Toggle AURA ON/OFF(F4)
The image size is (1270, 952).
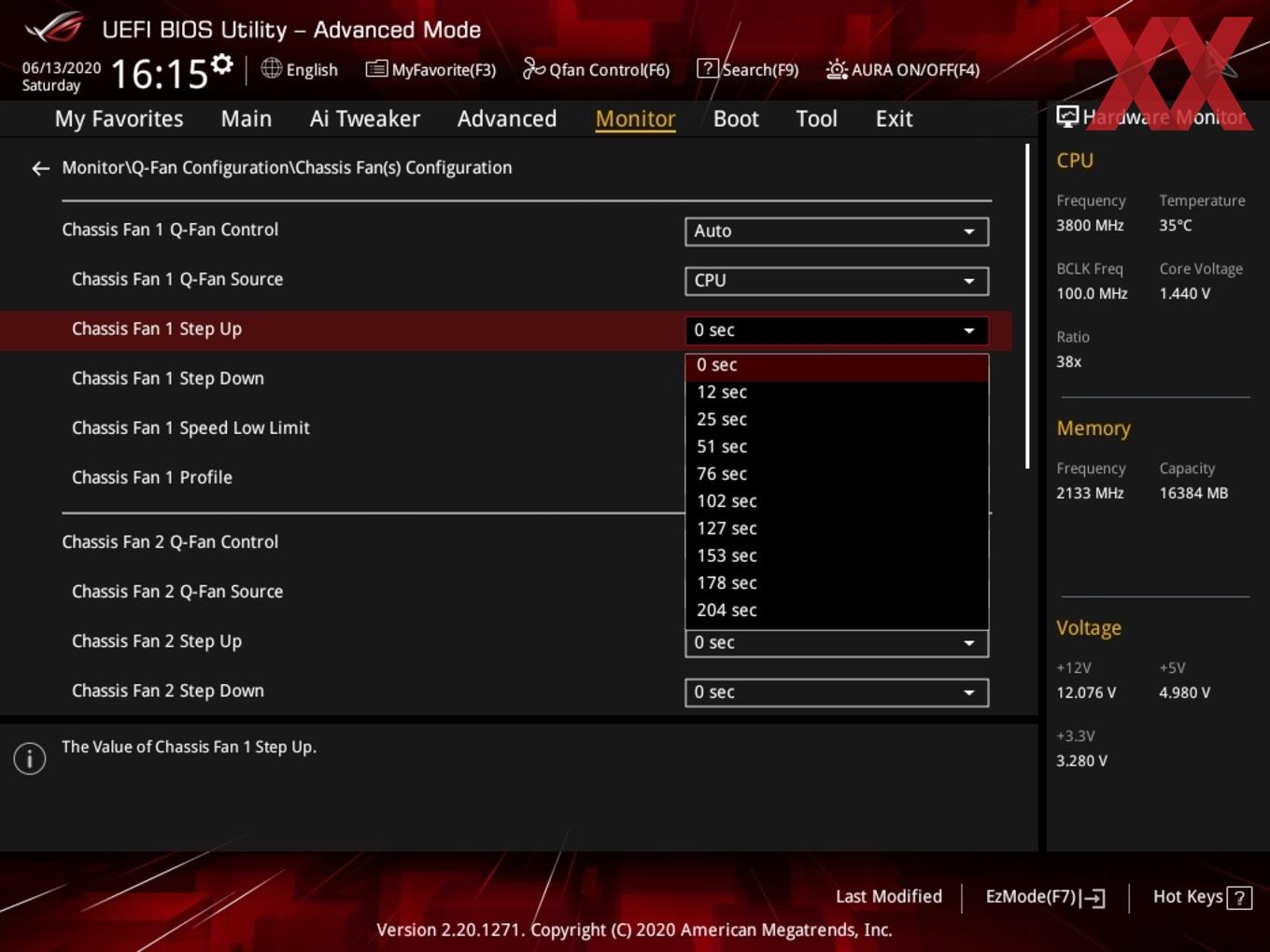coord(902,69)
